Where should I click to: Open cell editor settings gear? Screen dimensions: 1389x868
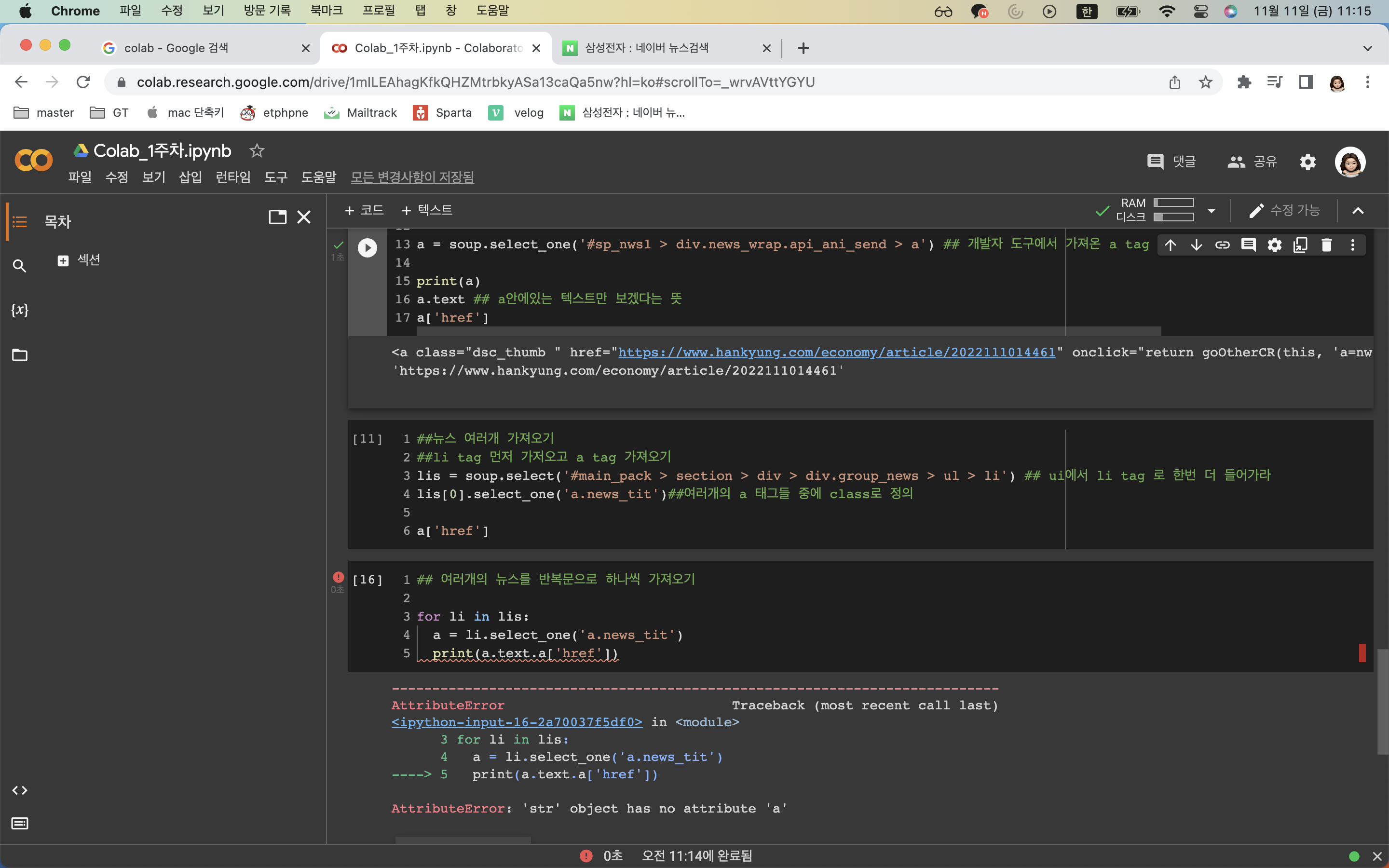click(x=1274, y=245)
